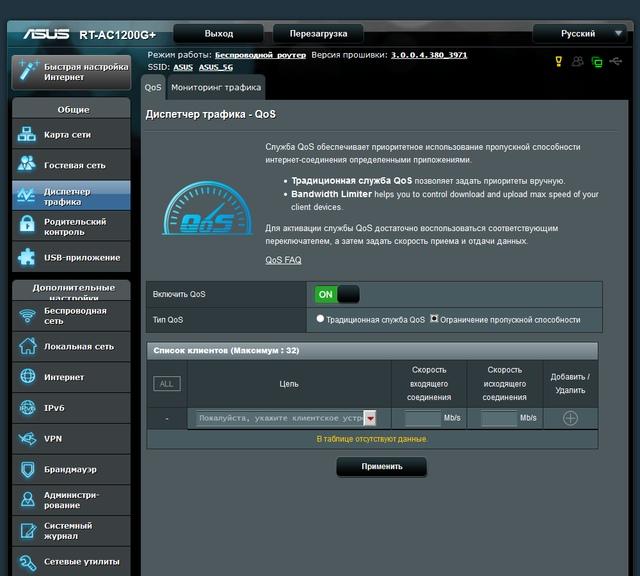Viewport: 640px width, 576px height.
Task: Click the Брандмауэр shield icon
Action: (x=28, y=469)
